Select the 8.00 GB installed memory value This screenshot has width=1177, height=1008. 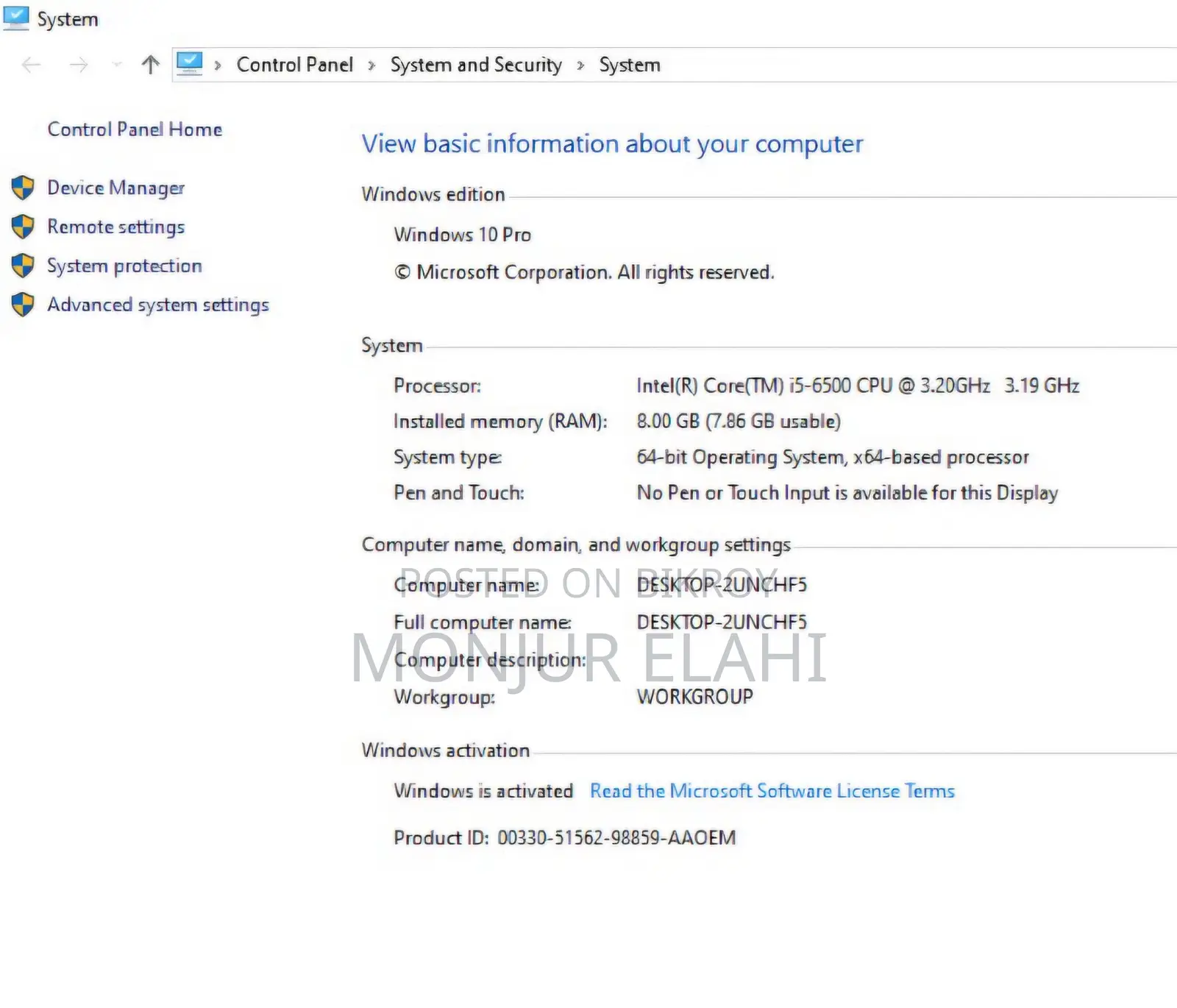point(739,422)
